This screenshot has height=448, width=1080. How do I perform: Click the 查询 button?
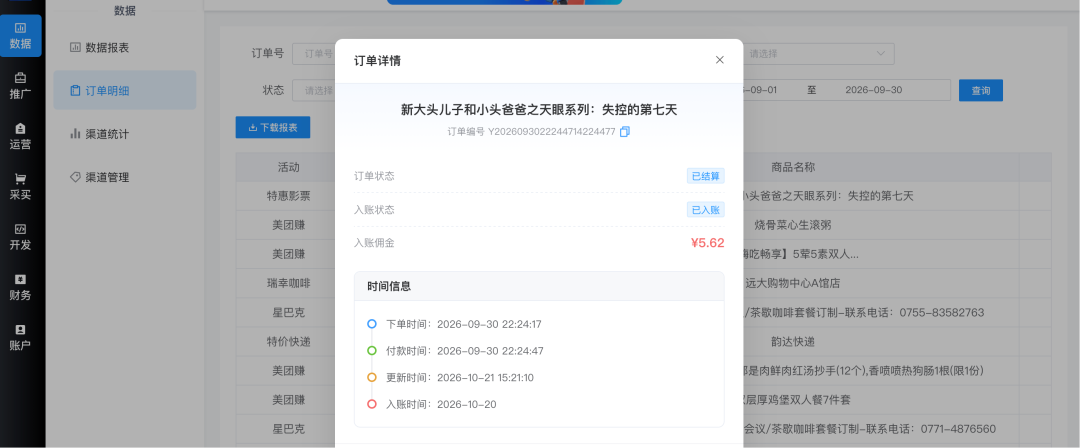[981, 90]
